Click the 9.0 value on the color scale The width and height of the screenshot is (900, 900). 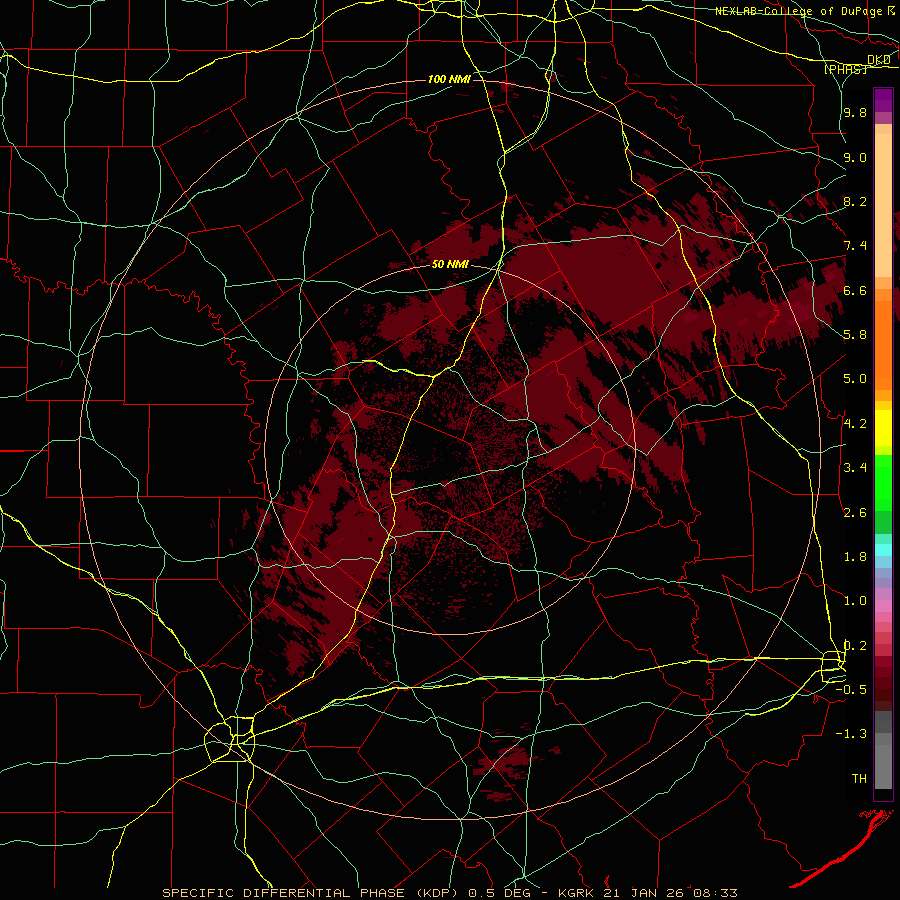click(x=855, y=157)
